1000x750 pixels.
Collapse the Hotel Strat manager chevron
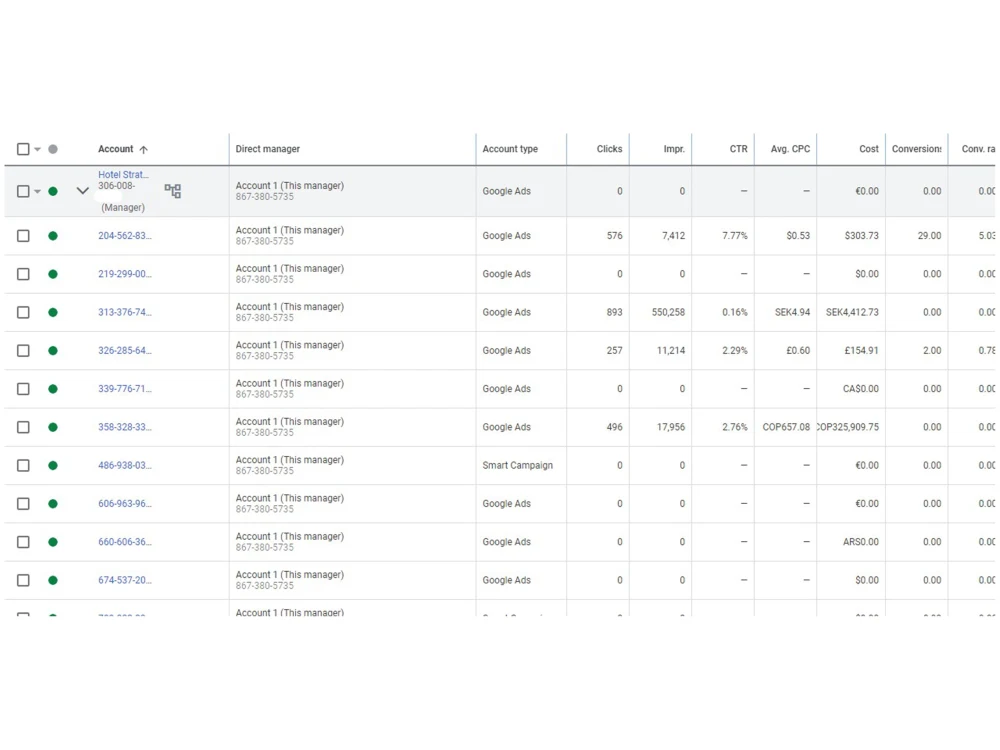[x=82, y=191]
